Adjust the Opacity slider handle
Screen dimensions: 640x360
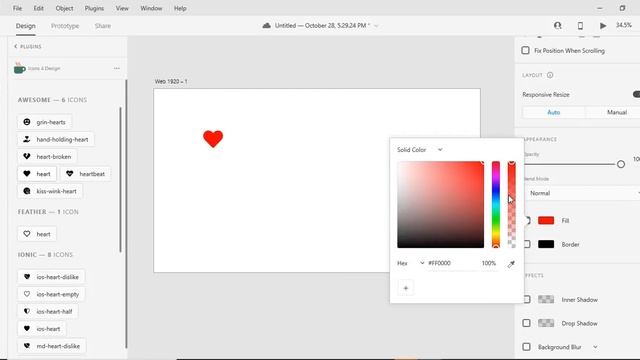coord(621,164)
